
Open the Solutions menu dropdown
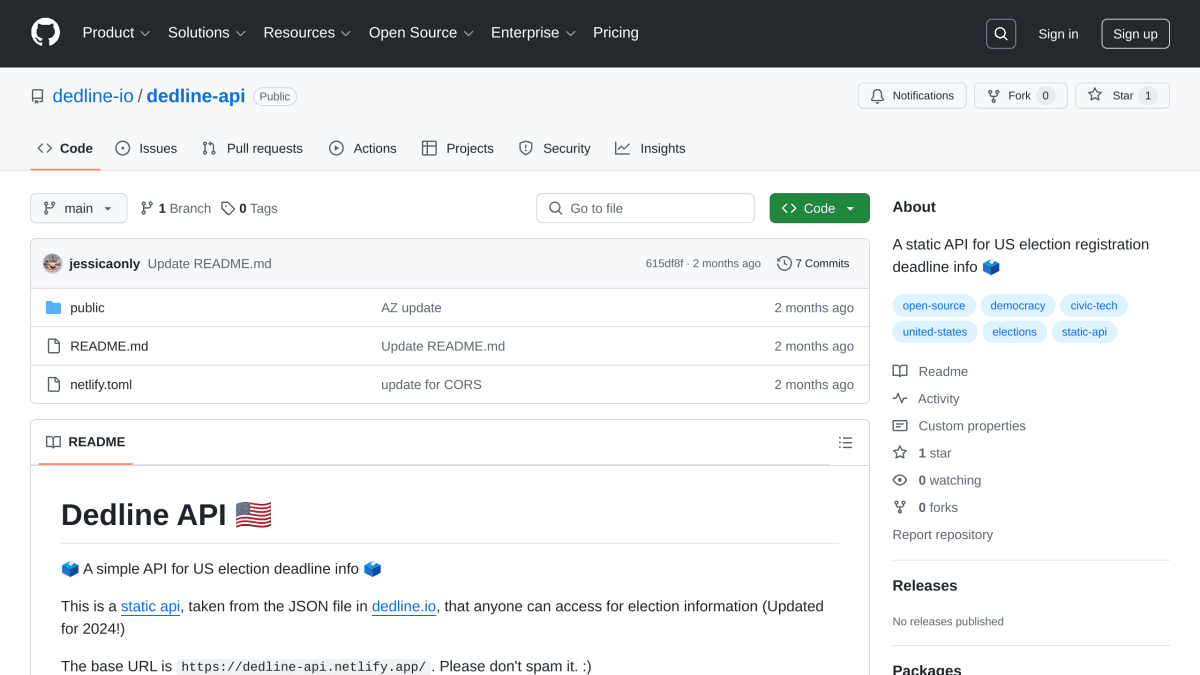207,33
